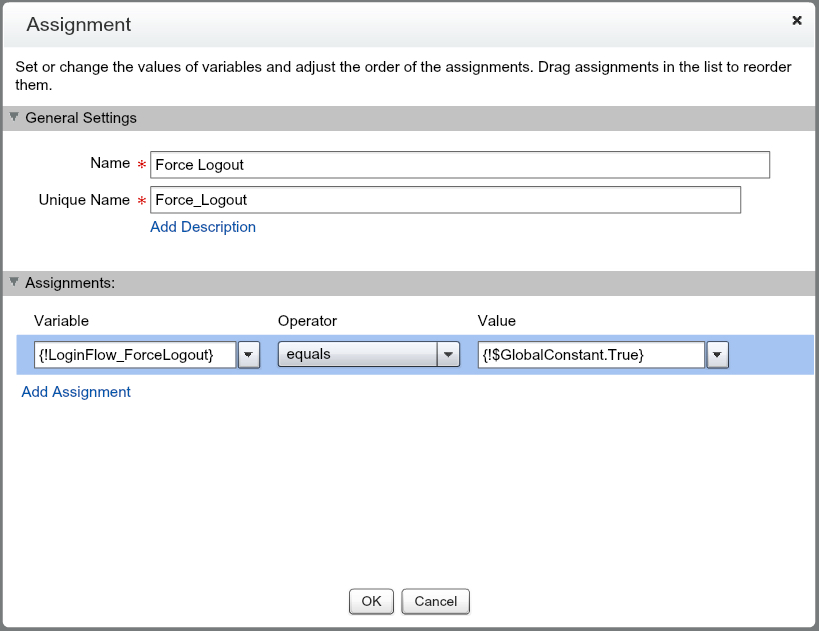Collapse the Assignments section triangle
819x631 pixels.
click(14, 283)
